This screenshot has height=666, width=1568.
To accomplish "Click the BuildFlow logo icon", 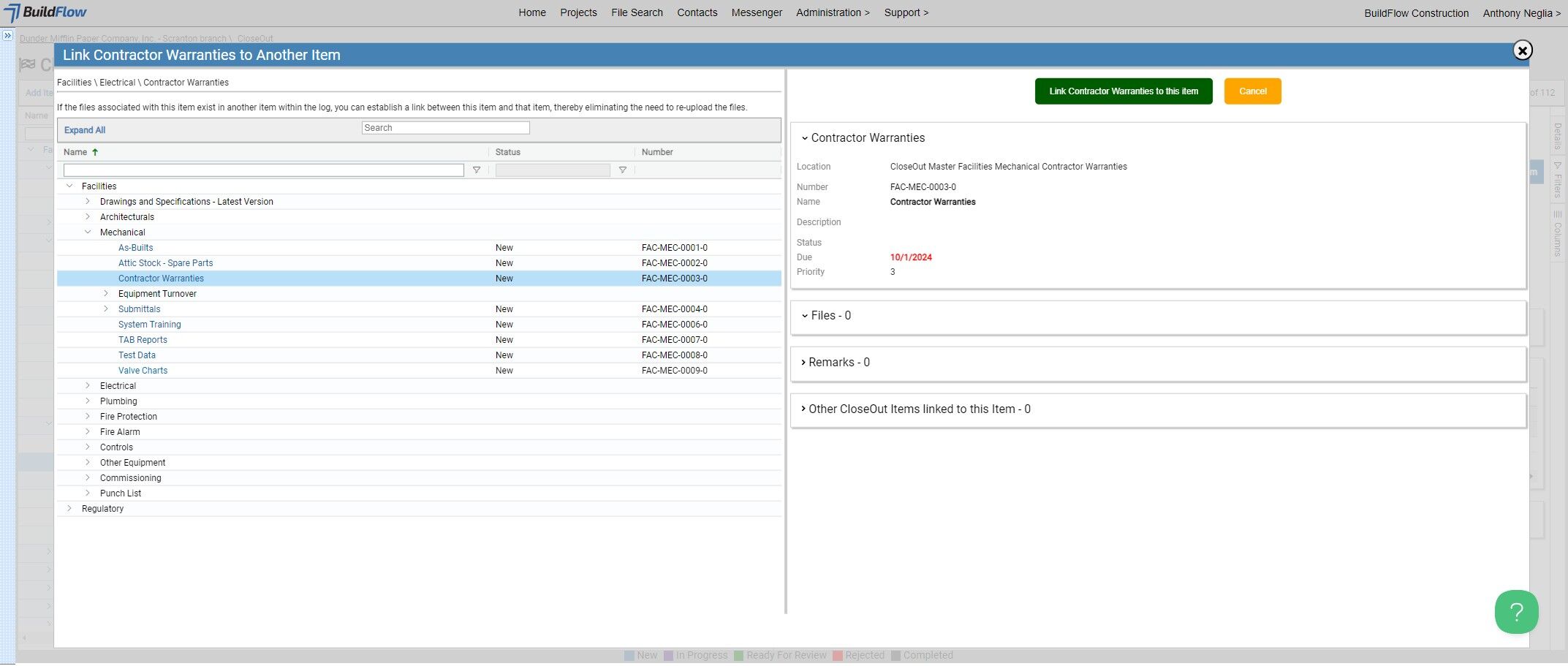I will click(x=12, y=13).
